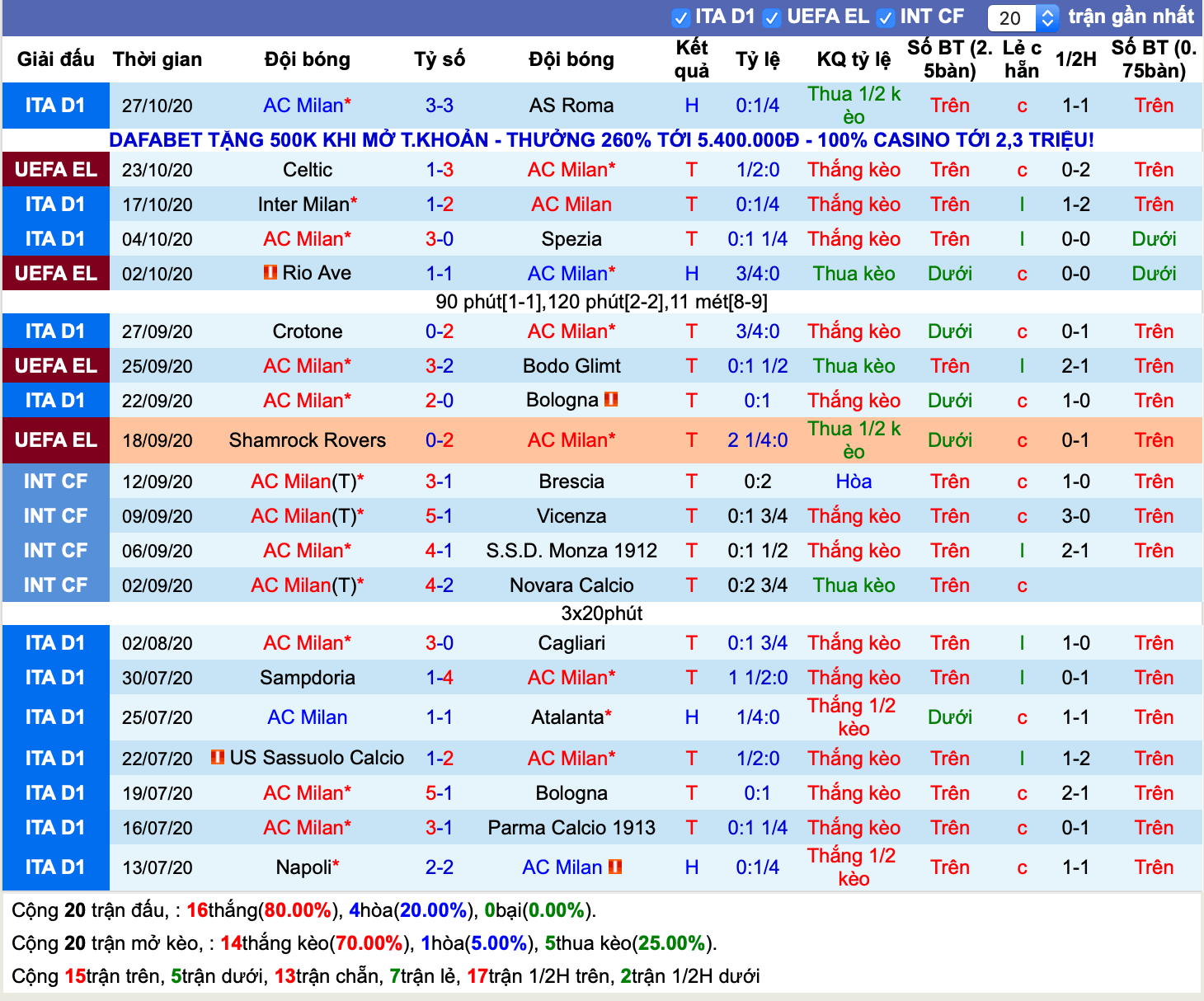The image size is (1204, 1001).
Task: Select the Spezia team name
Action: point(571,239)
